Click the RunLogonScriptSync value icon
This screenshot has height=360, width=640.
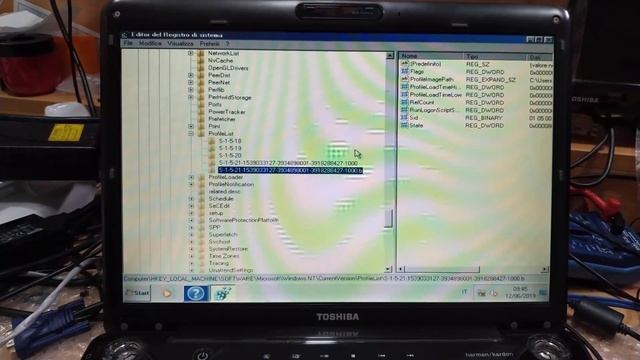[404, 110]
